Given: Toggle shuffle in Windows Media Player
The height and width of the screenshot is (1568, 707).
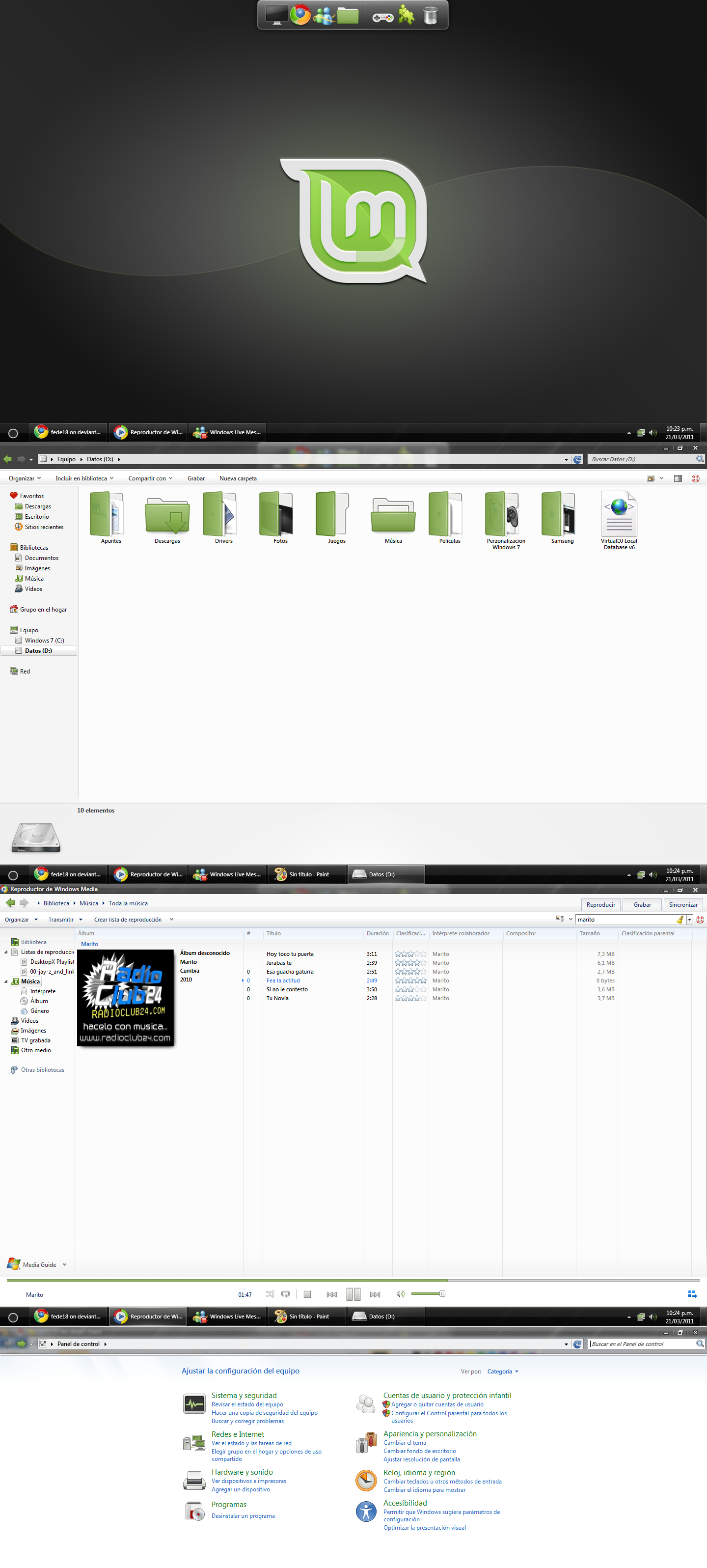Looking at the screenshot, I should 270,1294.
